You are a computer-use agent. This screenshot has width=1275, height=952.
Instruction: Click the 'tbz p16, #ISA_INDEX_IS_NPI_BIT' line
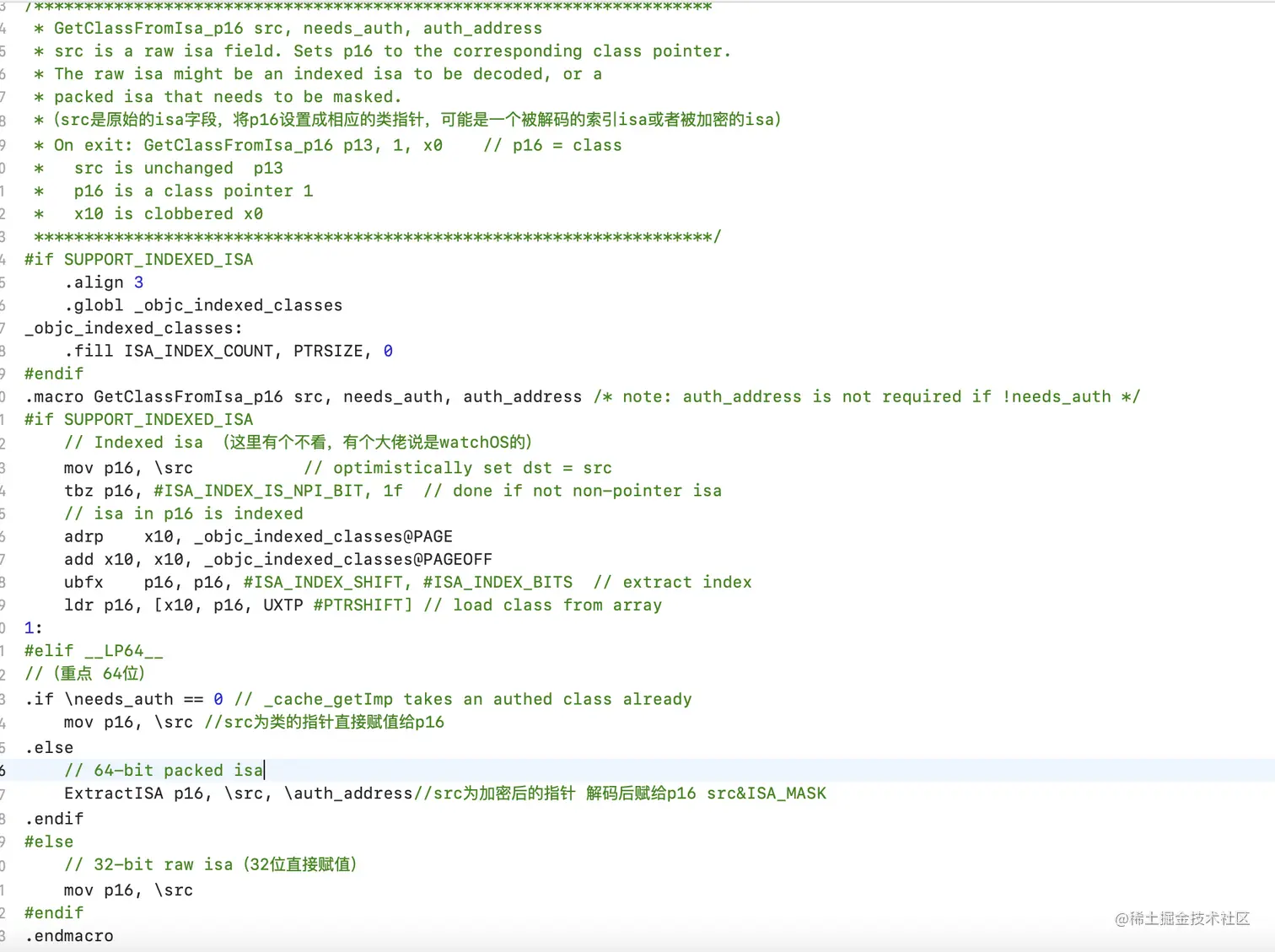(x=393, y=491)
